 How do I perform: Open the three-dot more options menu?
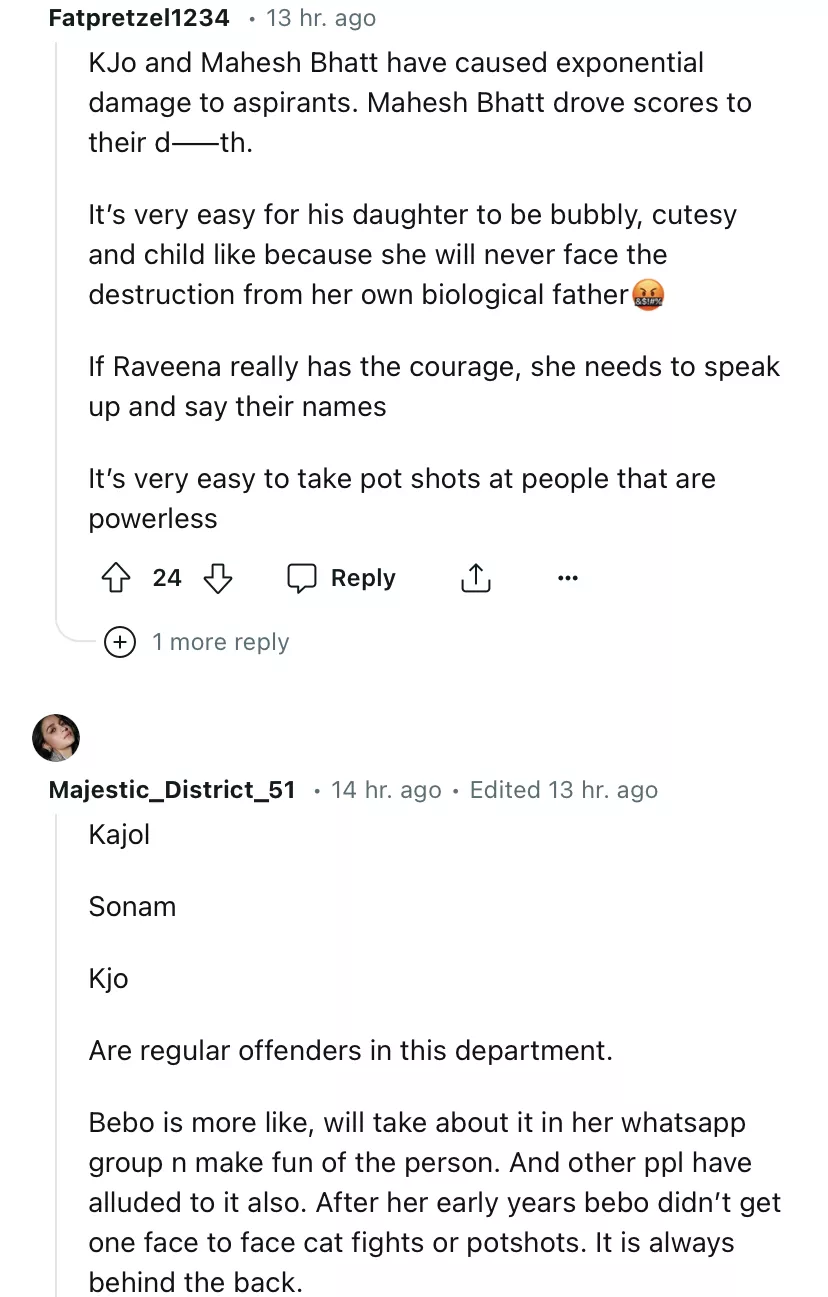click(567, 578)
